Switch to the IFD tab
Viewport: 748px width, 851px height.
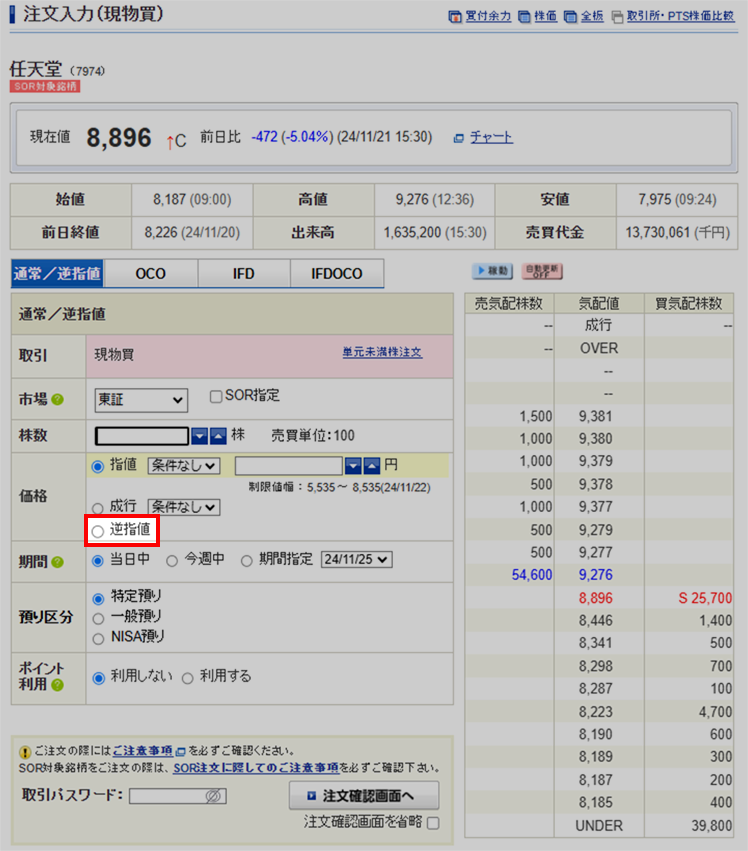(x=244, y=273)
